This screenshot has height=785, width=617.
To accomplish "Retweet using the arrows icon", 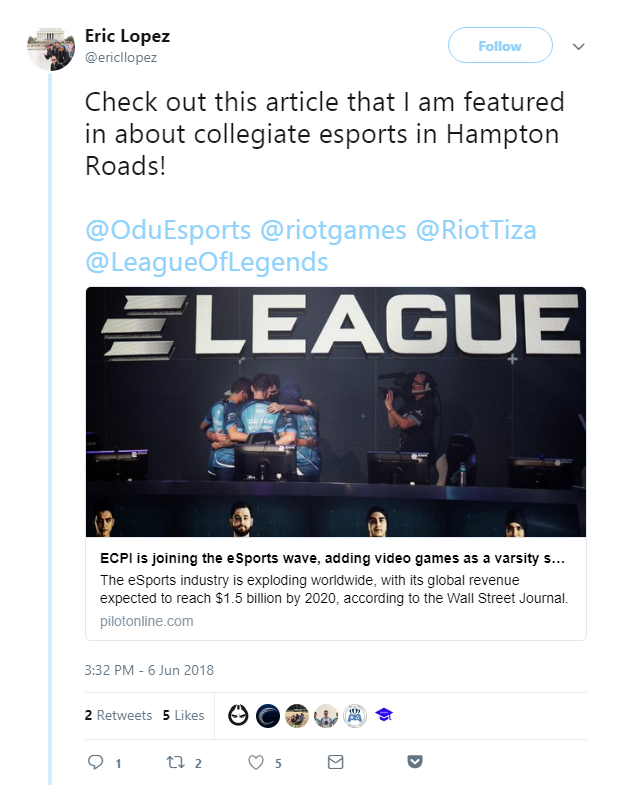I will coord(176,762).
